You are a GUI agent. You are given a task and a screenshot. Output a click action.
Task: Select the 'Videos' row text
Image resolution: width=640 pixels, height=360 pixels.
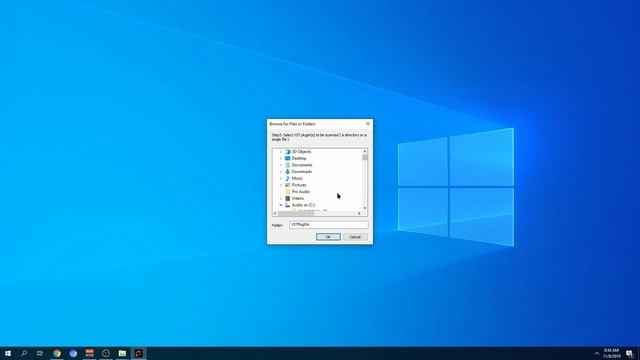(x=298, y=198)
